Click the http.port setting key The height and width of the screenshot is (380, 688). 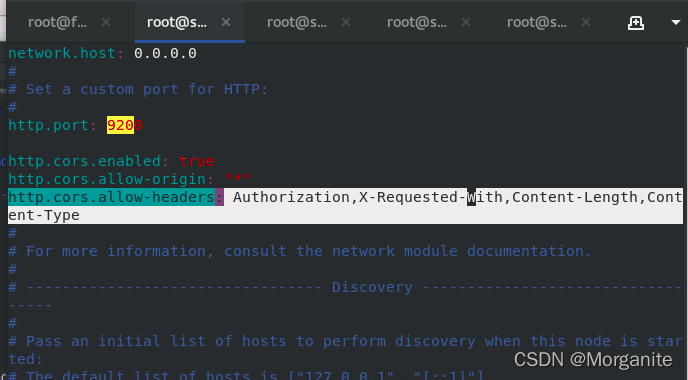tap(48, 125)
